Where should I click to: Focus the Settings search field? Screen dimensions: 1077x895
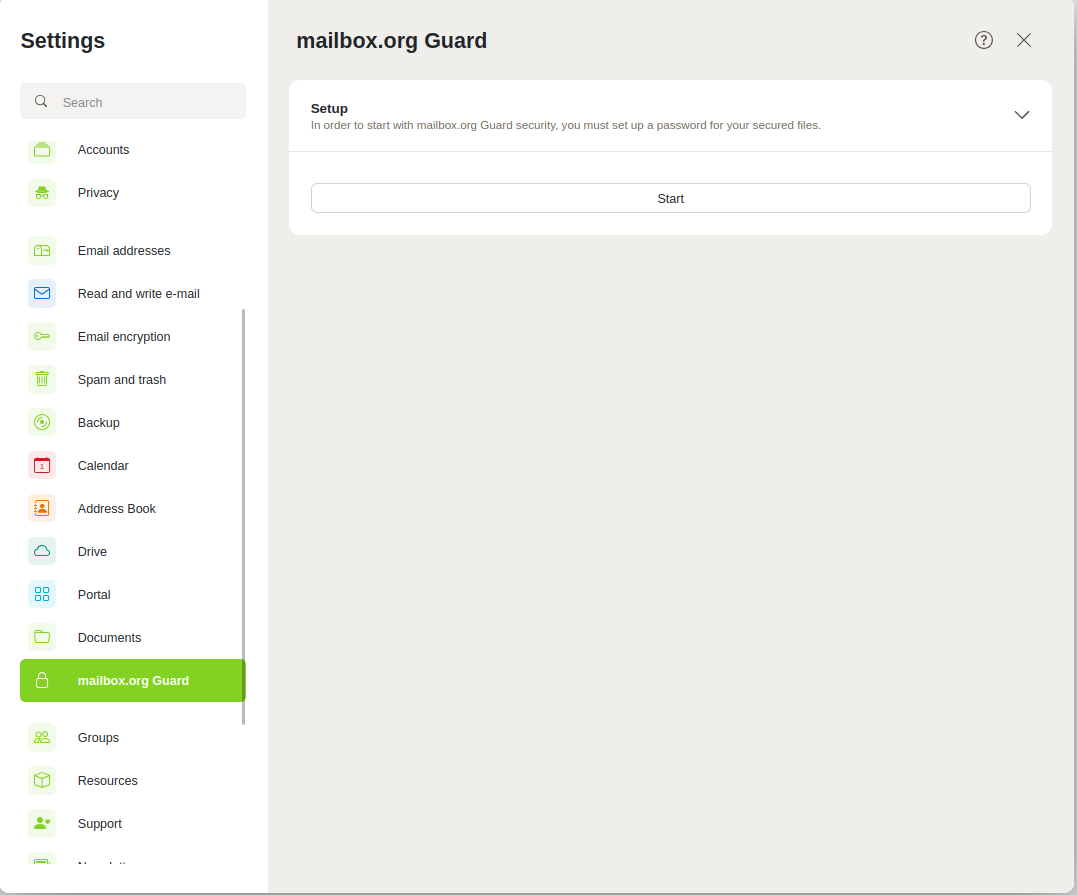pos(133,102)
